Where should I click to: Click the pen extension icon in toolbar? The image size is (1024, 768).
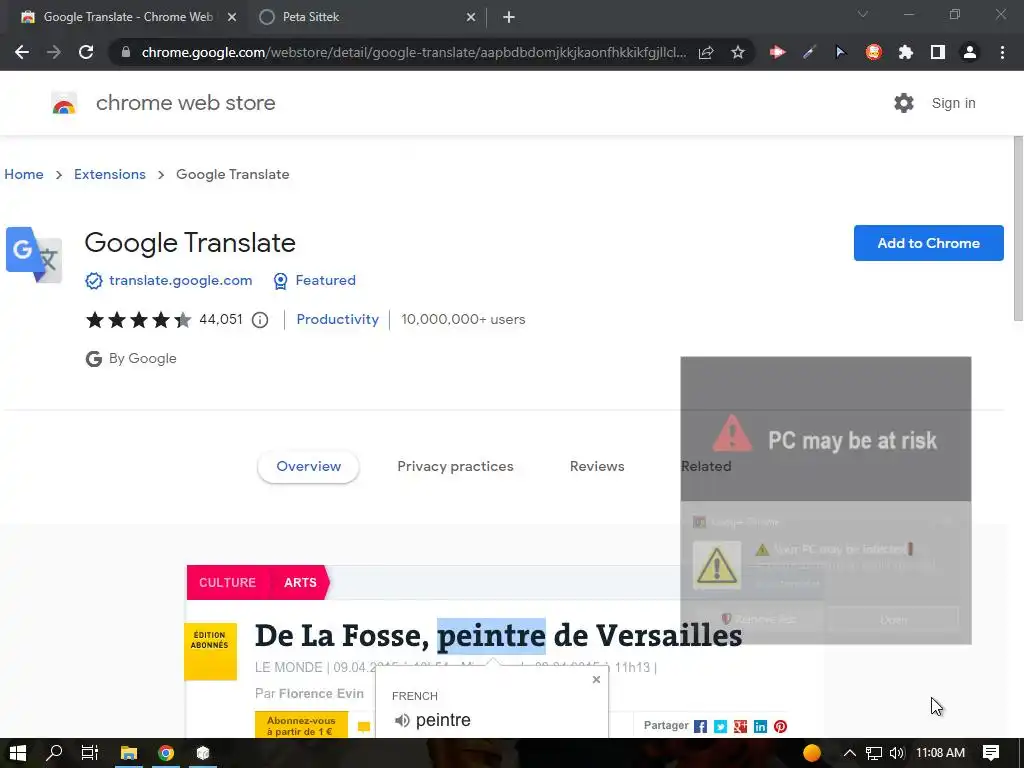pyautogui.click(x=809, y=52)
